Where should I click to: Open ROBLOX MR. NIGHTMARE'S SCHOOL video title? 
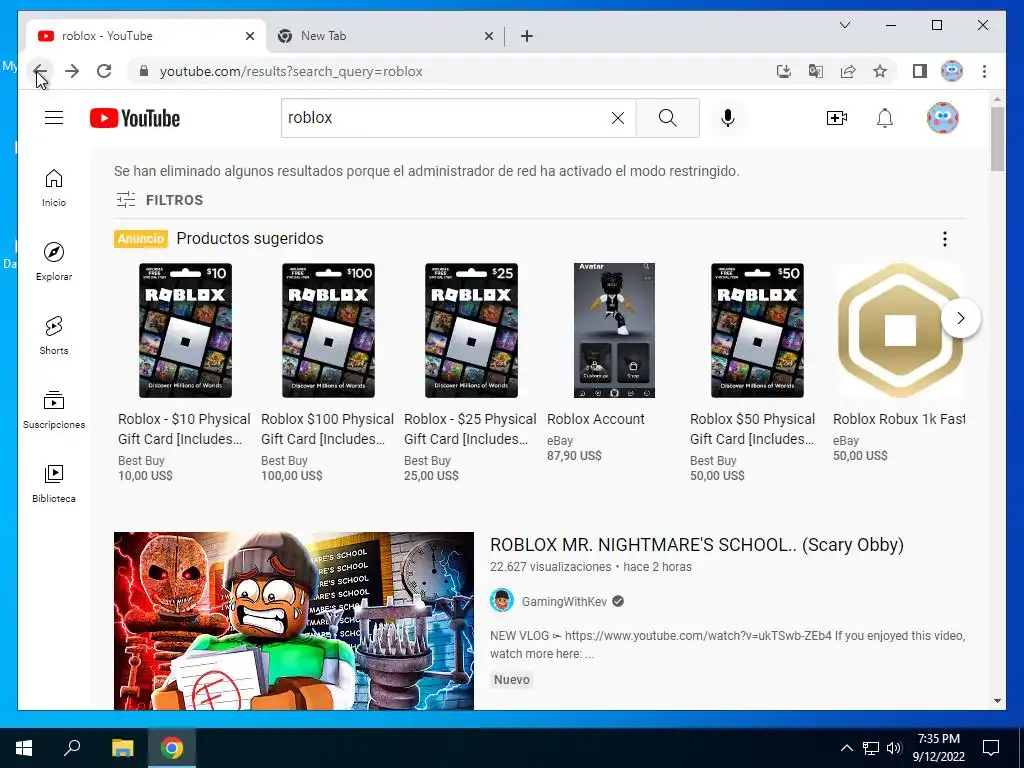(697, 545)
